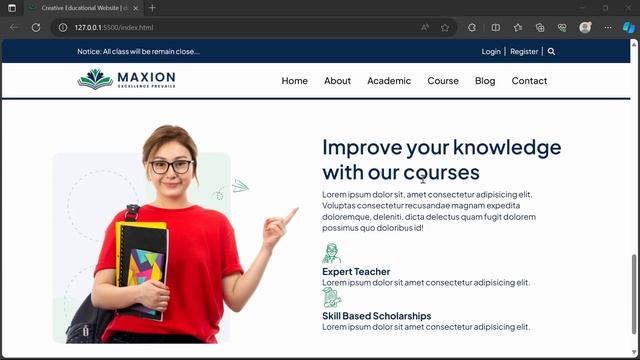
Task: Open the Copilot sidebar icon
Action: click(x=629, y=27)
